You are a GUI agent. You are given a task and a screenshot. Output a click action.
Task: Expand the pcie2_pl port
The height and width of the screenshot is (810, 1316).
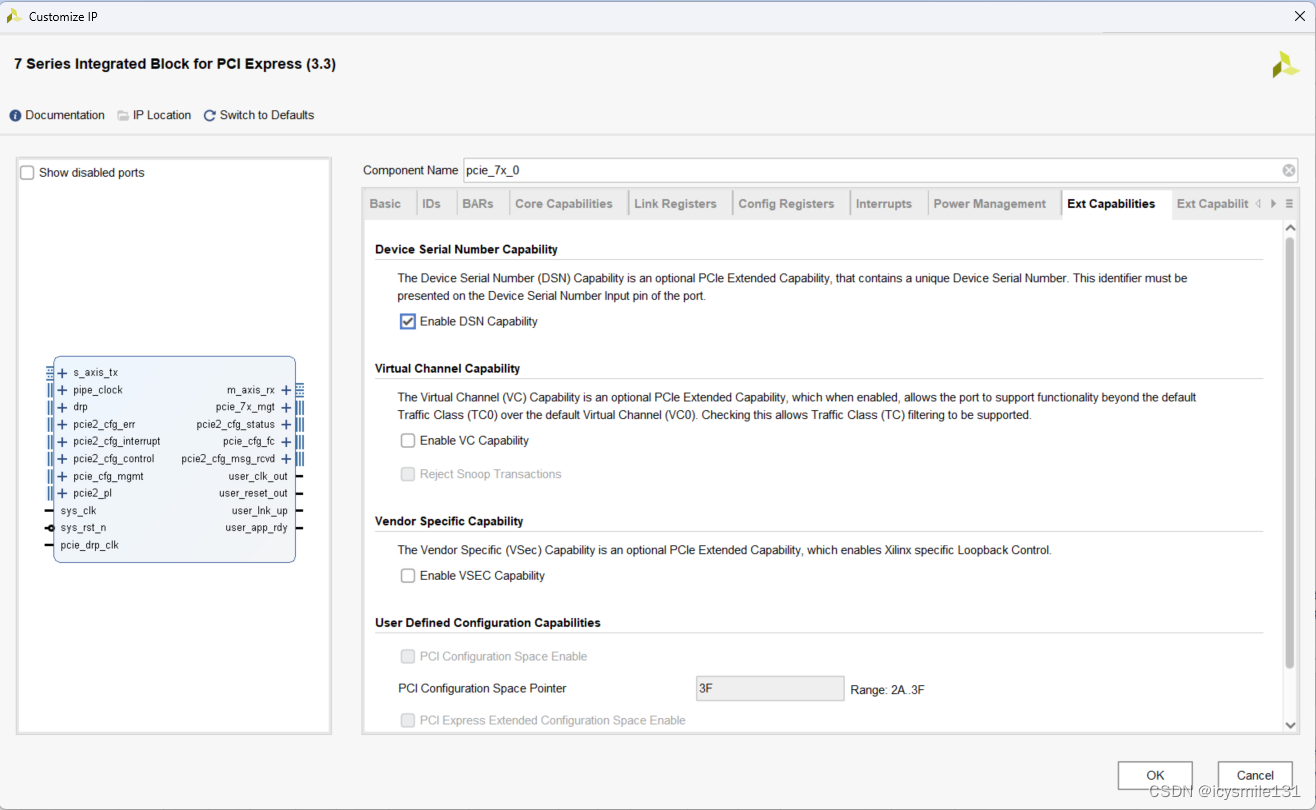coord(62,493)
